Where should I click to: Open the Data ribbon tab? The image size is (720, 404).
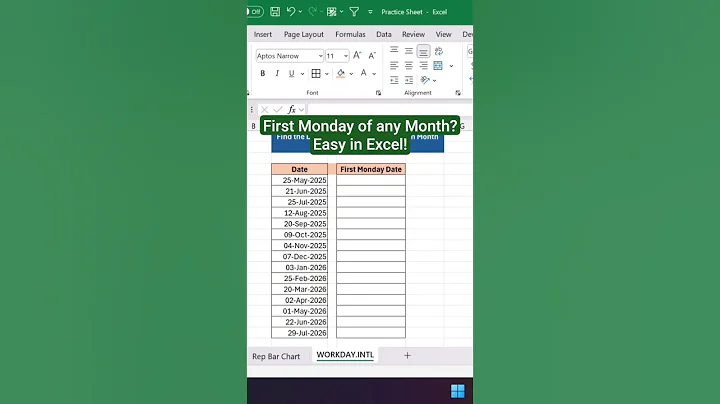(384, 34)
